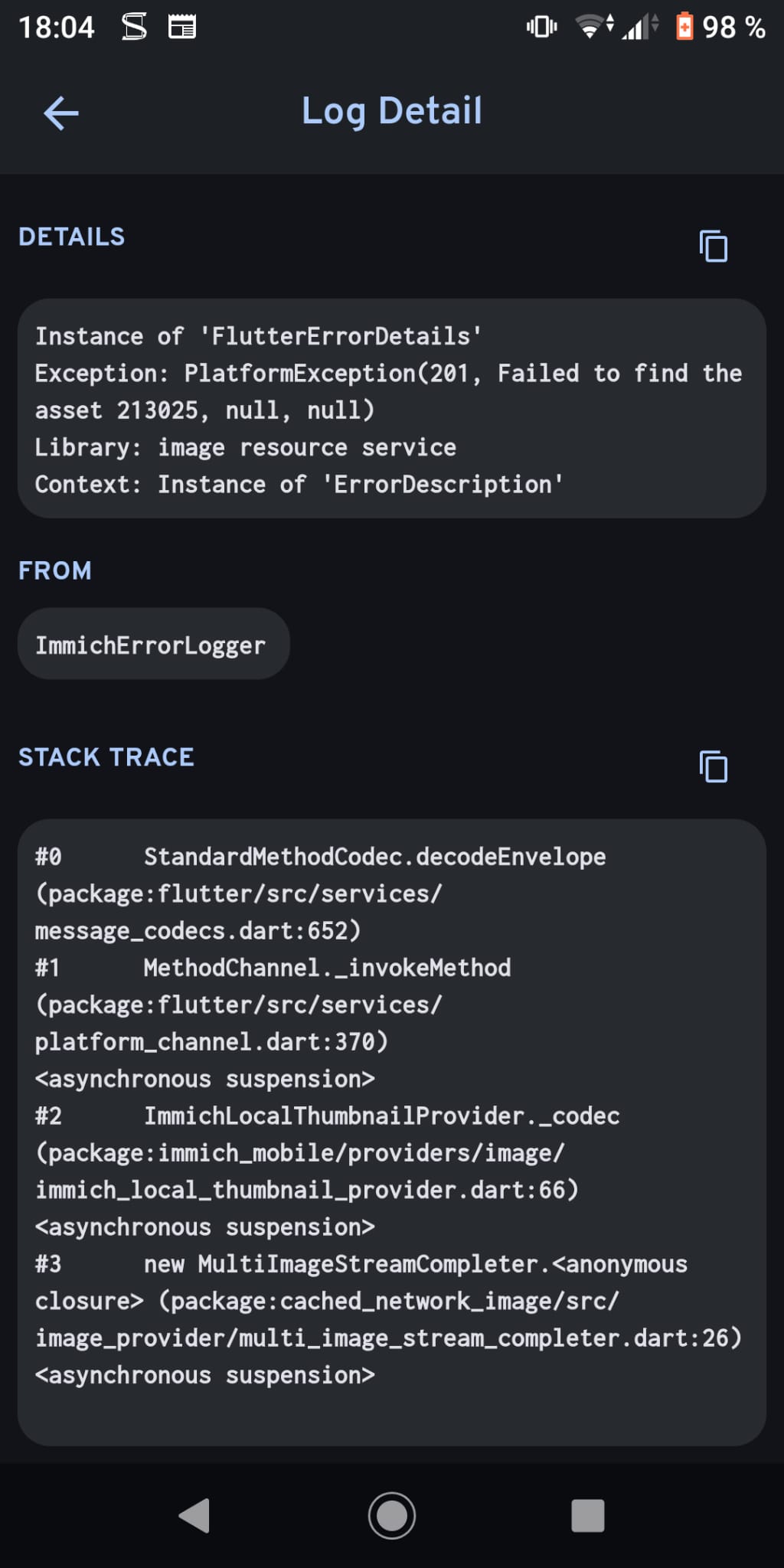Copy the Stack Trace text
This screenshot has height=1568, width=784.
pyautogui.click(x=714, y=766)
